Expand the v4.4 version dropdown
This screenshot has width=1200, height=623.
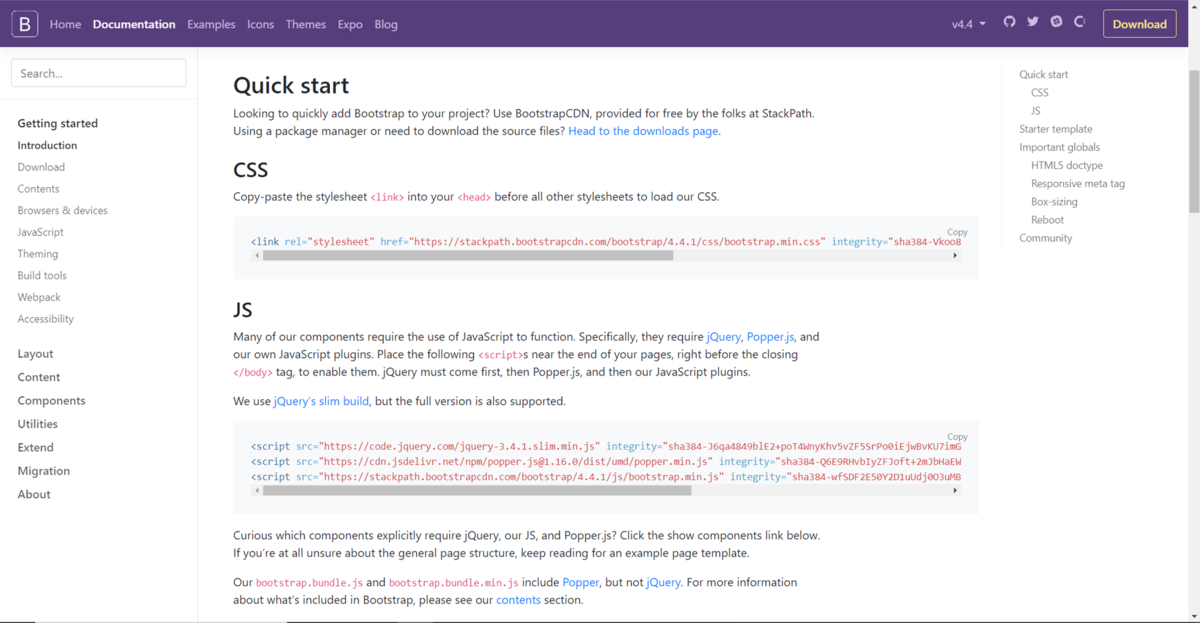[x=968, y=24]
